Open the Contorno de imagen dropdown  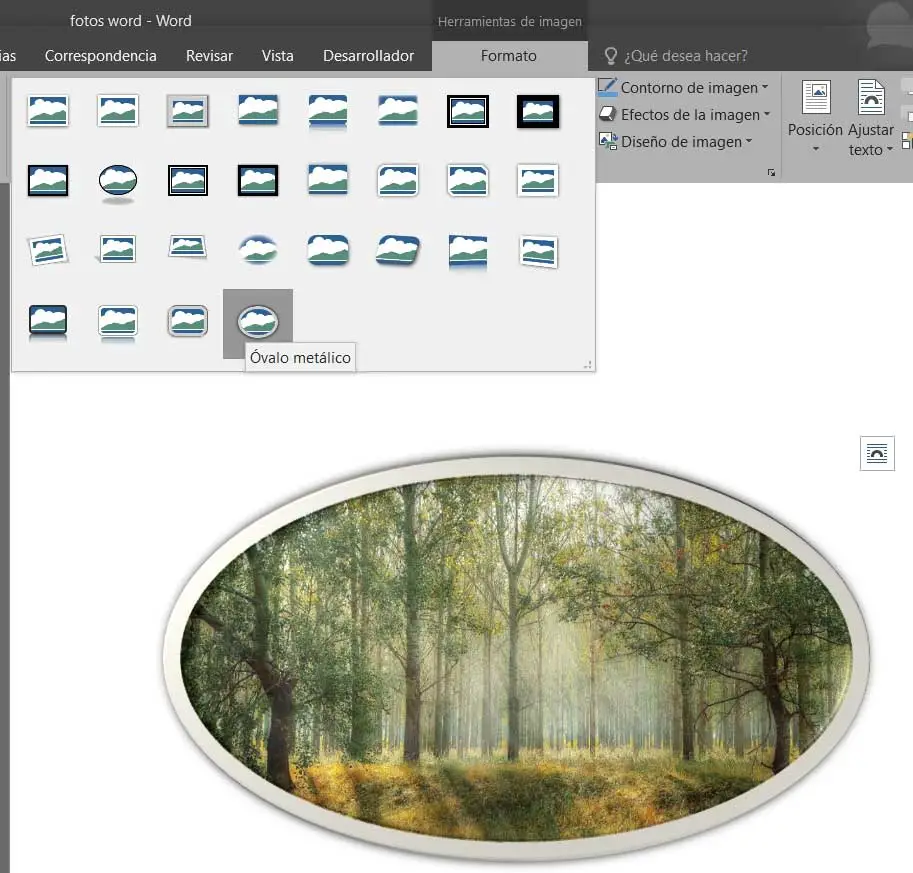[684, 87]
